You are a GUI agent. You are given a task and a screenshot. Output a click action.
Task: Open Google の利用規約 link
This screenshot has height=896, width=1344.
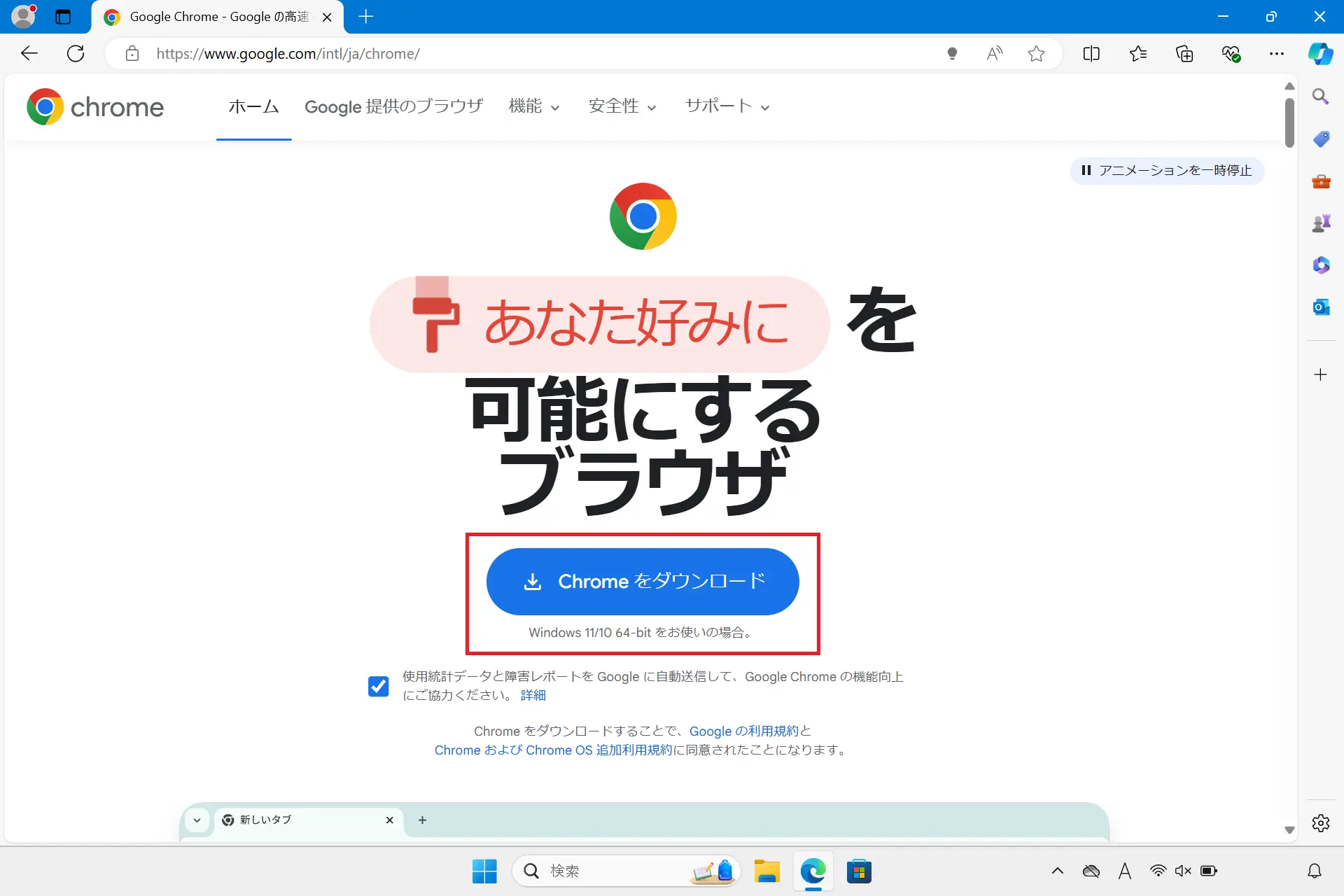tap(743, 731)
